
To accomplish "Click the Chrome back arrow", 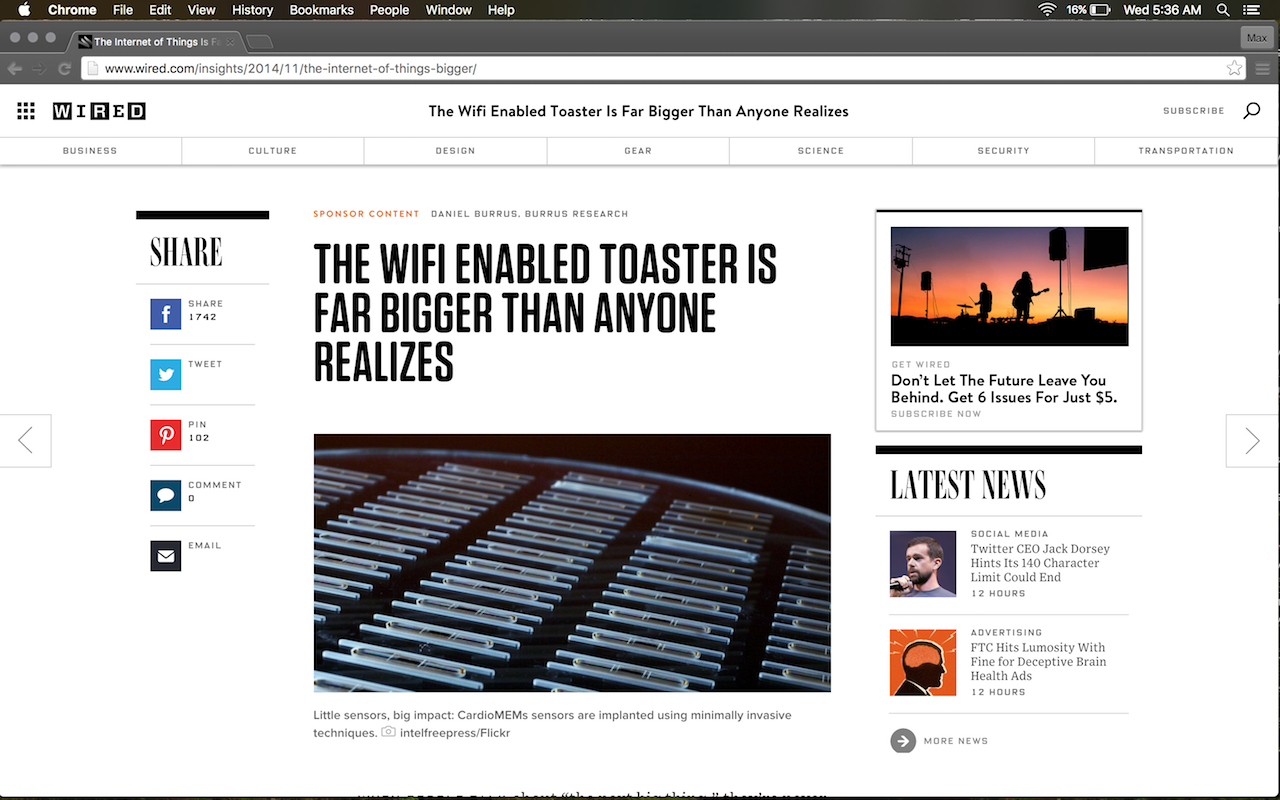I will pos(14,69).
